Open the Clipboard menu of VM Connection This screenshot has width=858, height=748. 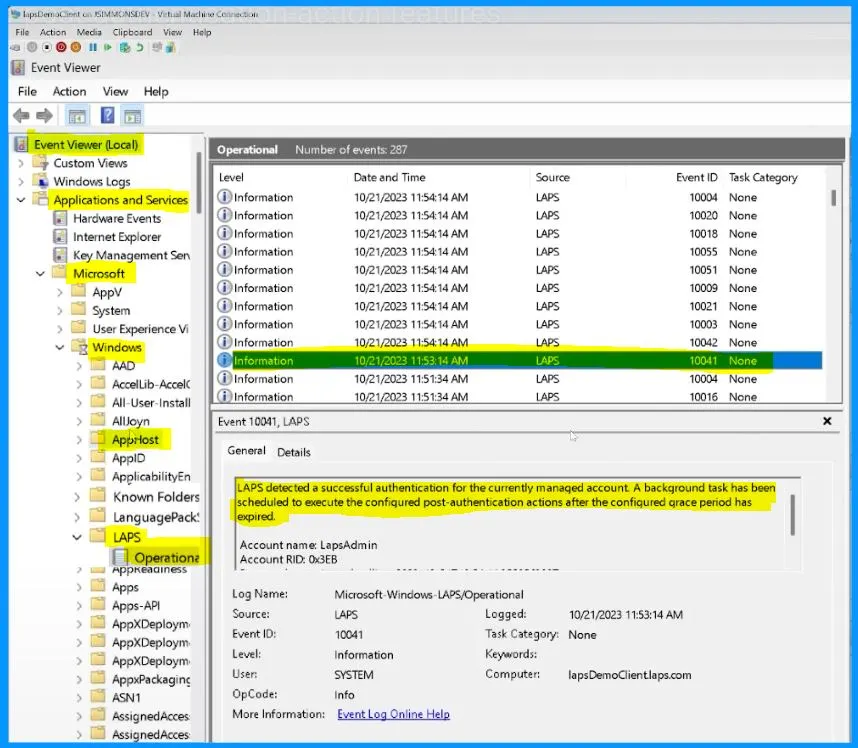[132, 32]
